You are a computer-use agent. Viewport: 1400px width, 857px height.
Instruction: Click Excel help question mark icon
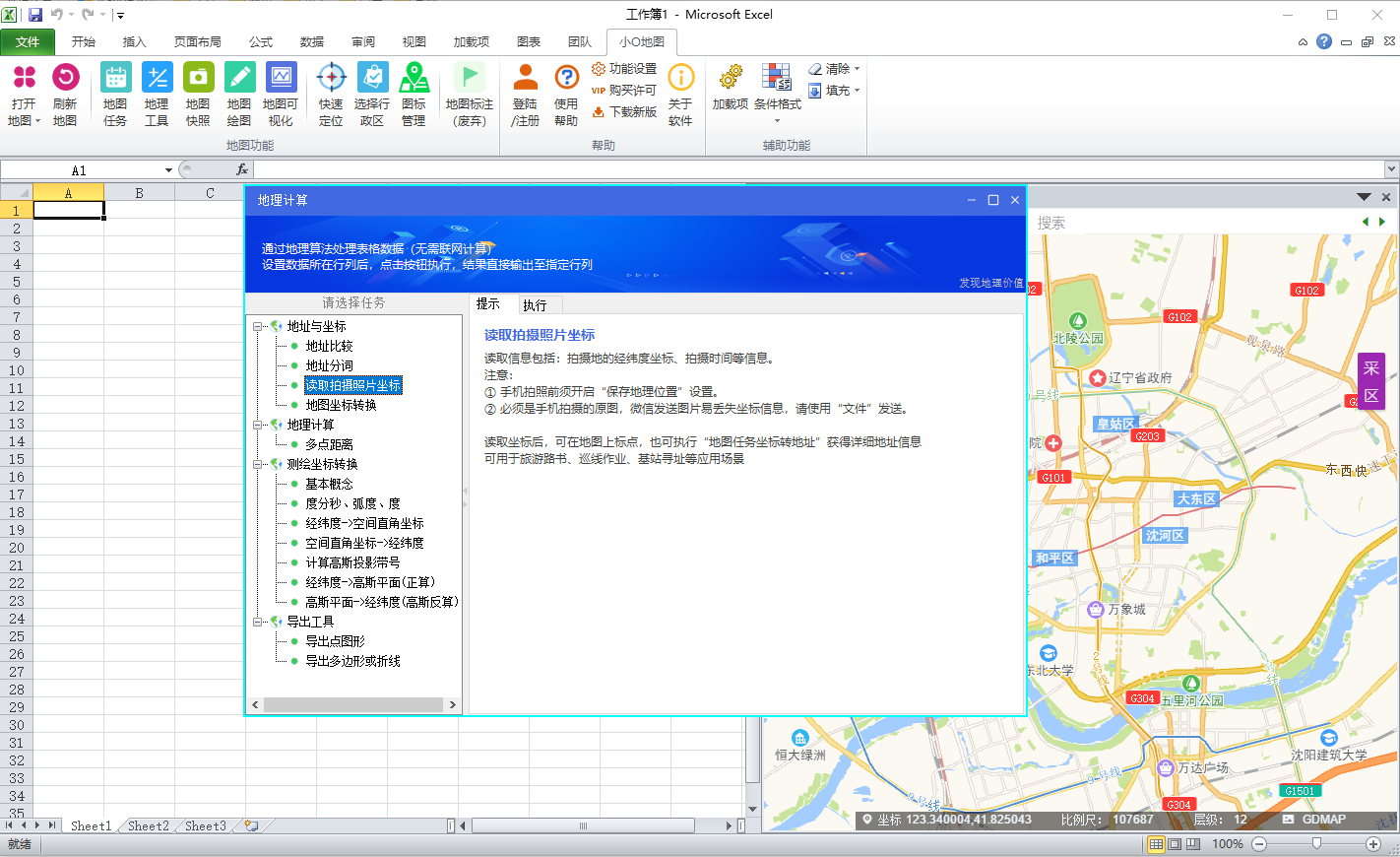[x=1324, y=41]
